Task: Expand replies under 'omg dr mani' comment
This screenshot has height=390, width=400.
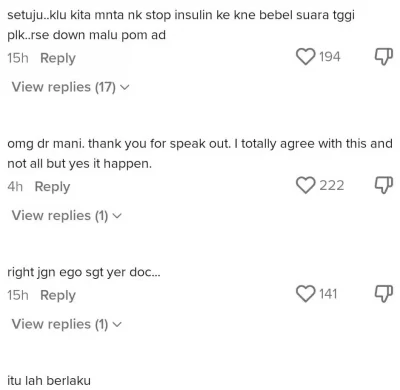Action: click(67, 216)
